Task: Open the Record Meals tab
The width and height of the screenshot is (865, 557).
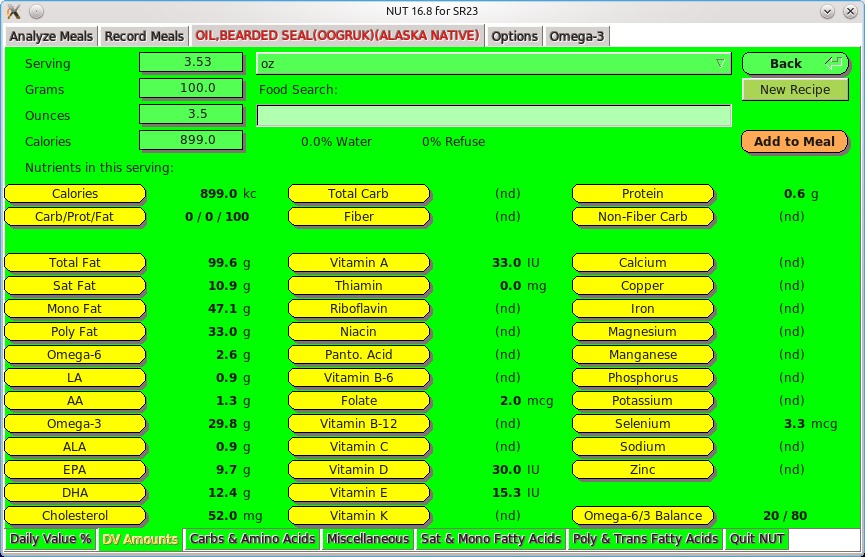Action: coord(144,36)
